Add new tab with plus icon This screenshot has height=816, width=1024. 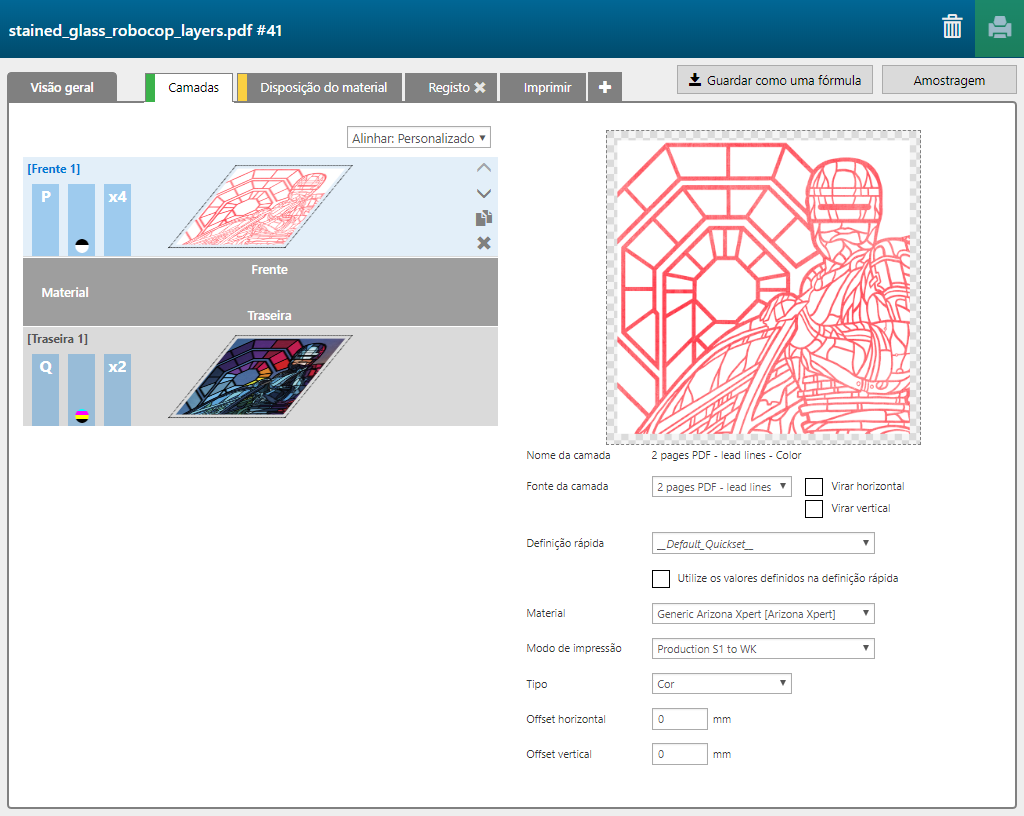coord(605,87)
